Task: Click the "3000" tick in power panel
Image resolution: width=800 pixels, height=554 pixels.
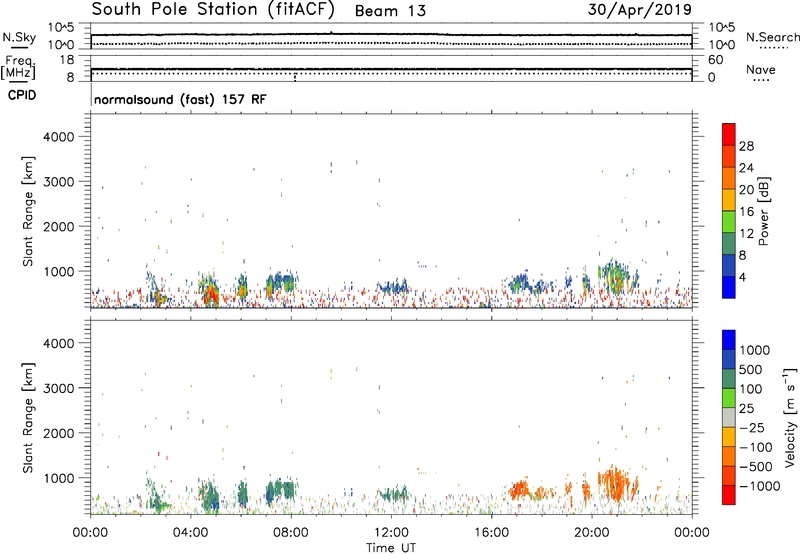Action: tap(58, 182)
